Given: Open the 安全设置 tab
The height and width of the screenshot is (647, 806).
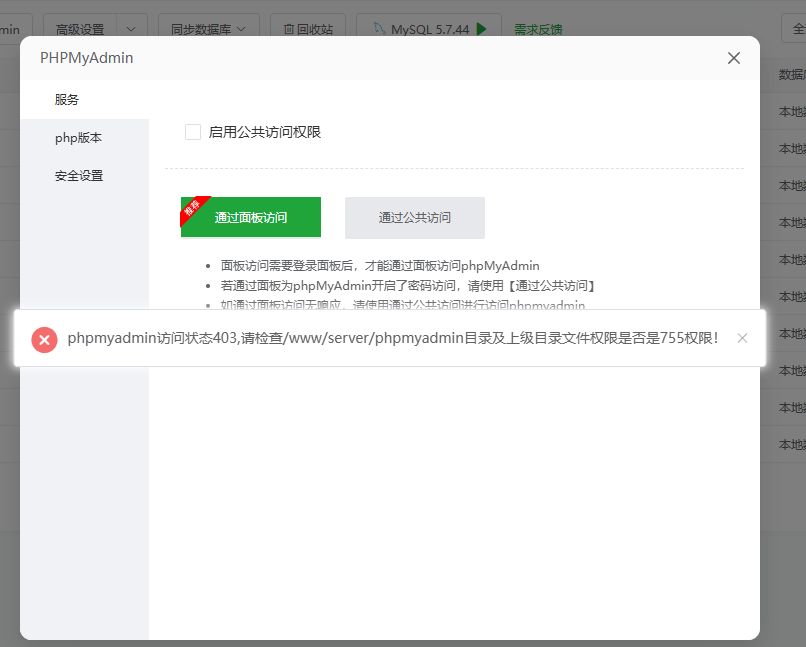Looking at the screenshot, I should coord(79,176).
